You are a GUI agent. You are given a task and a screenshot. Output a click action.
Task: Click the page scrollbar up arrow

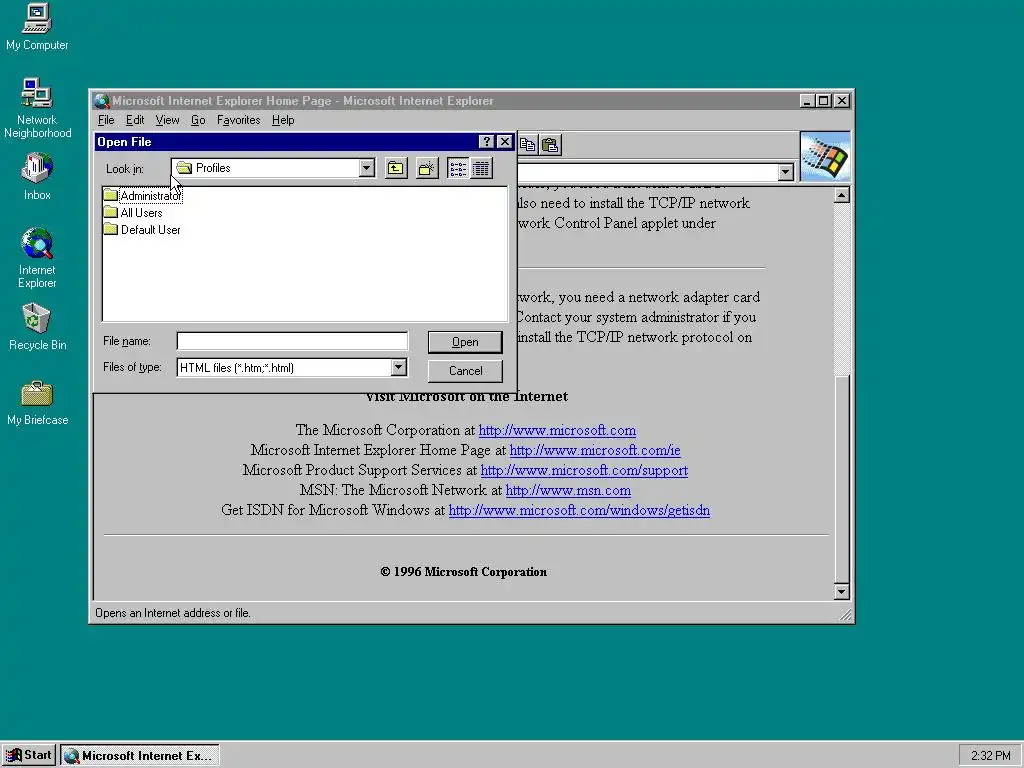pyautogui.click(x=842, y=195)
